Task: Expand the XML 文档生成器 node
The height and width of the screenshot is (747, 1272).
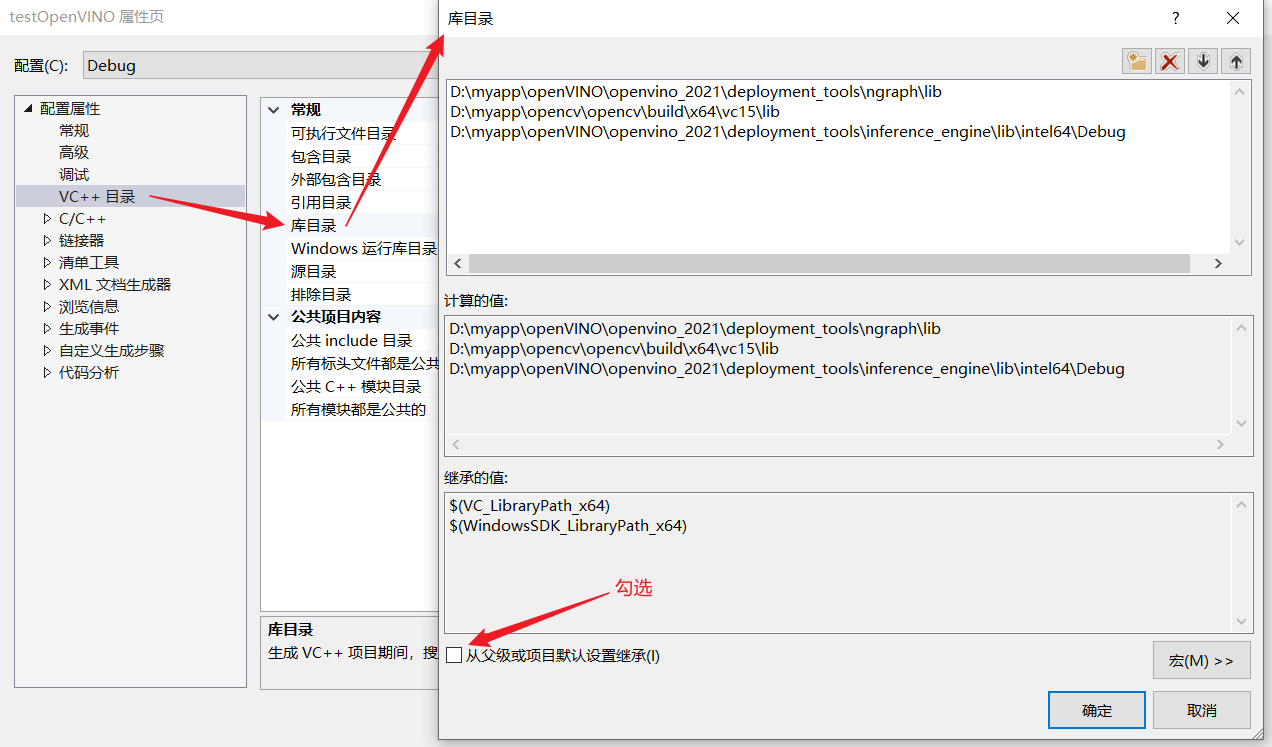Action: (x=47, y=284)
